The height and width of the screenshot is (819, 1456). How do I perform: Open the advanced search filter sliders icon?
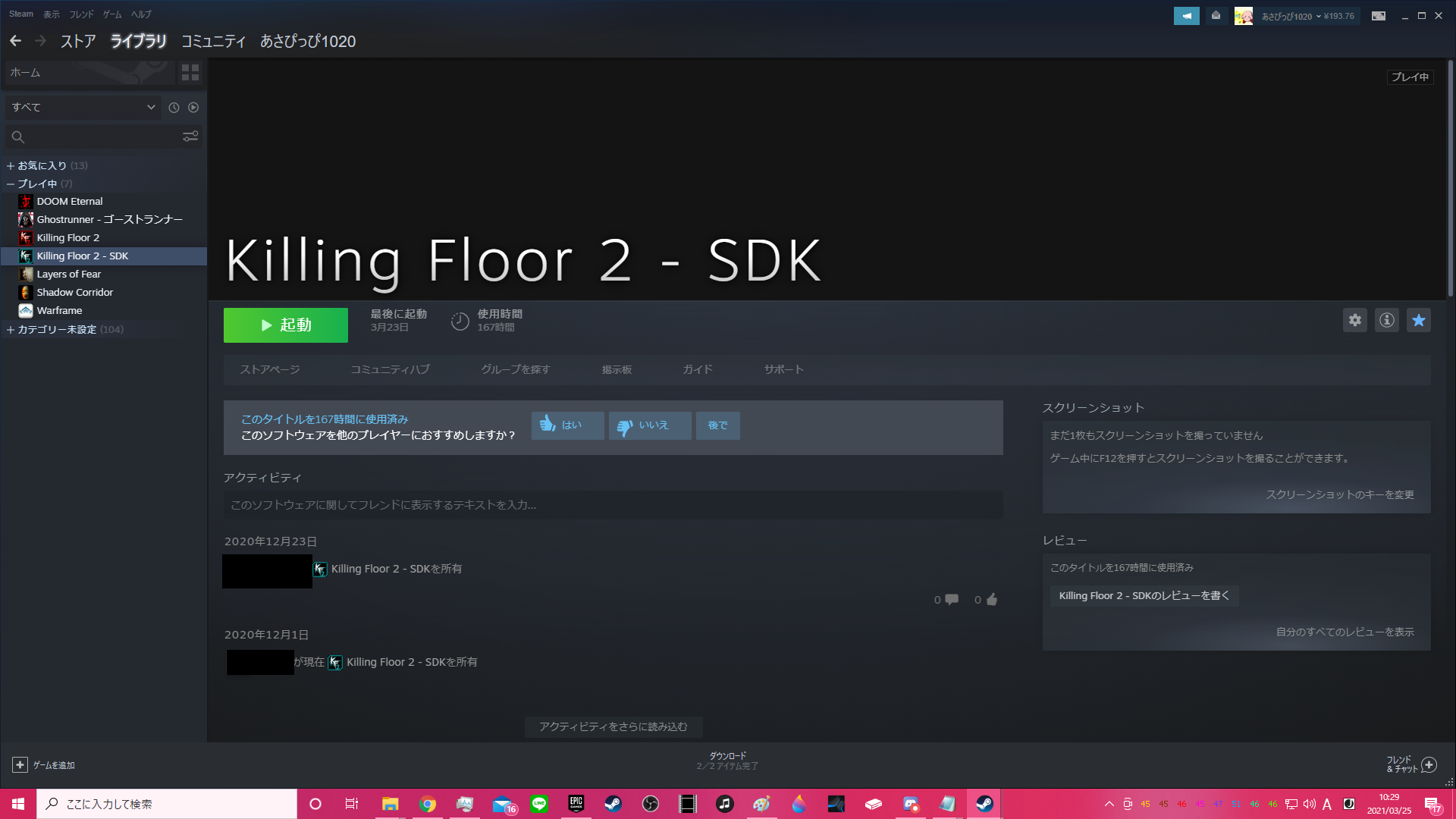(x=190, y=136)
